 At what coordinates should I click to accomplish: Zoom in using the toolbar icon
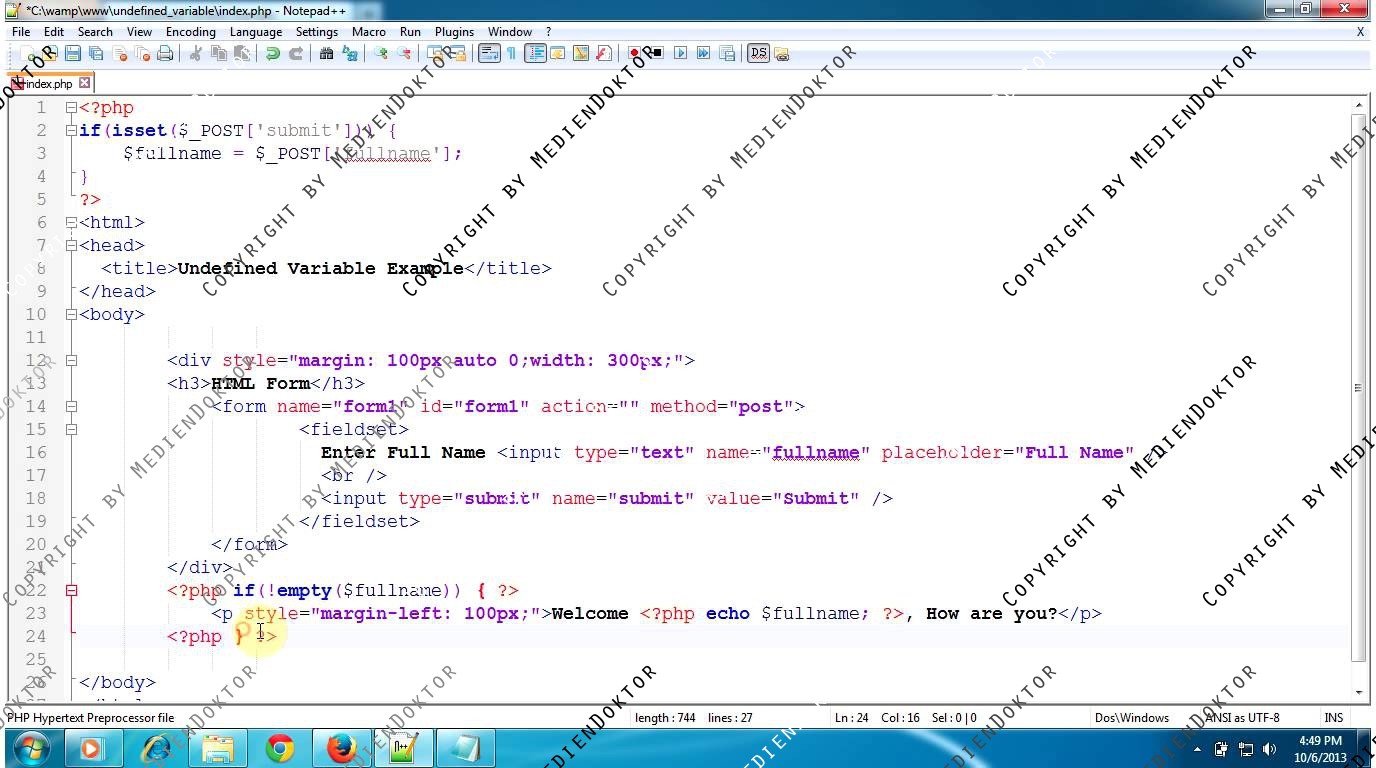[380, 54]
